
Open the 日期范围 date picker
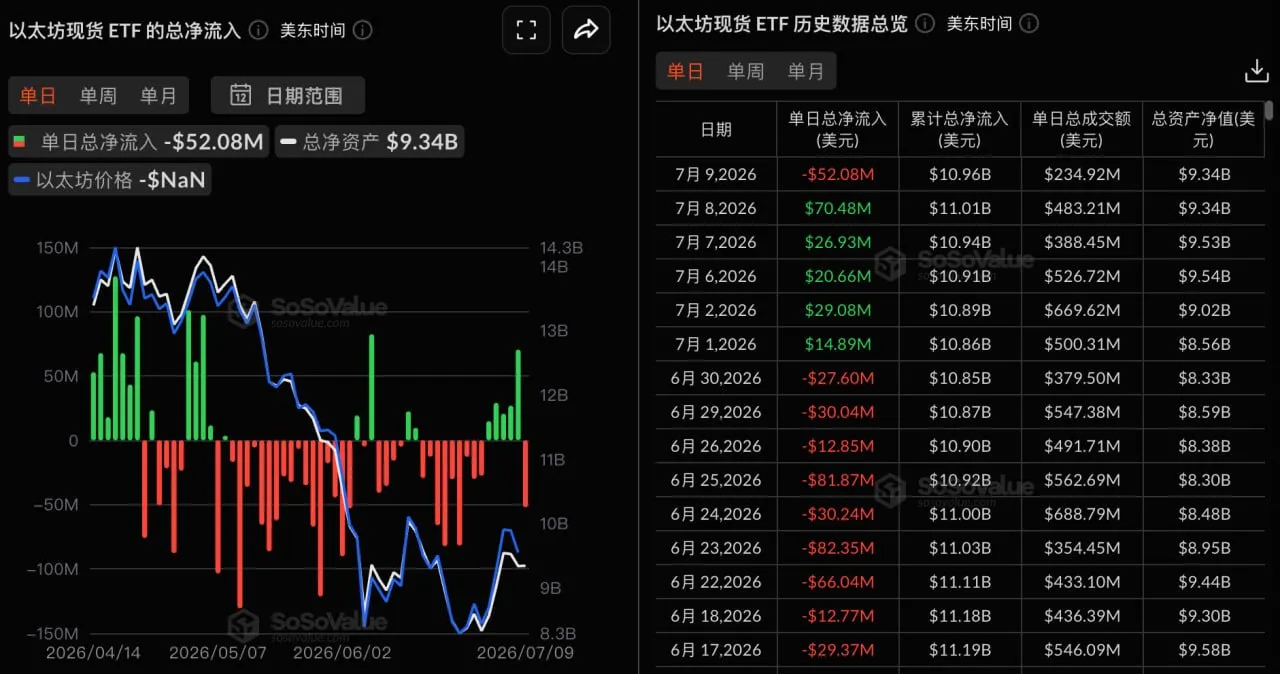tap(288, 96)
